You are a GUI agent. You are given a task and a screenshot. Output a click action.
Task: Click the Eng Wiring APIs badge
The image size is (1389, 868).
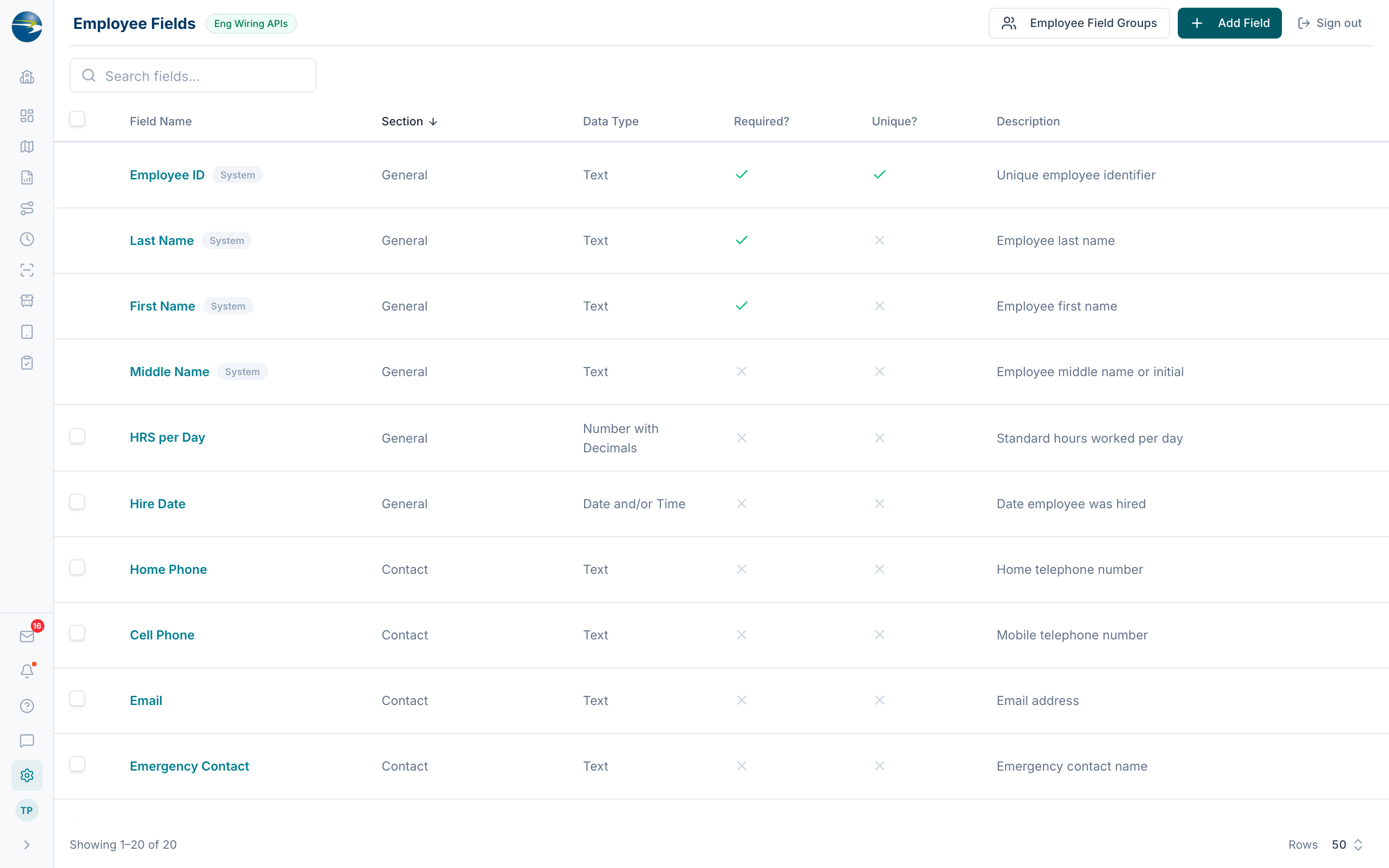(x=251, y=24)
